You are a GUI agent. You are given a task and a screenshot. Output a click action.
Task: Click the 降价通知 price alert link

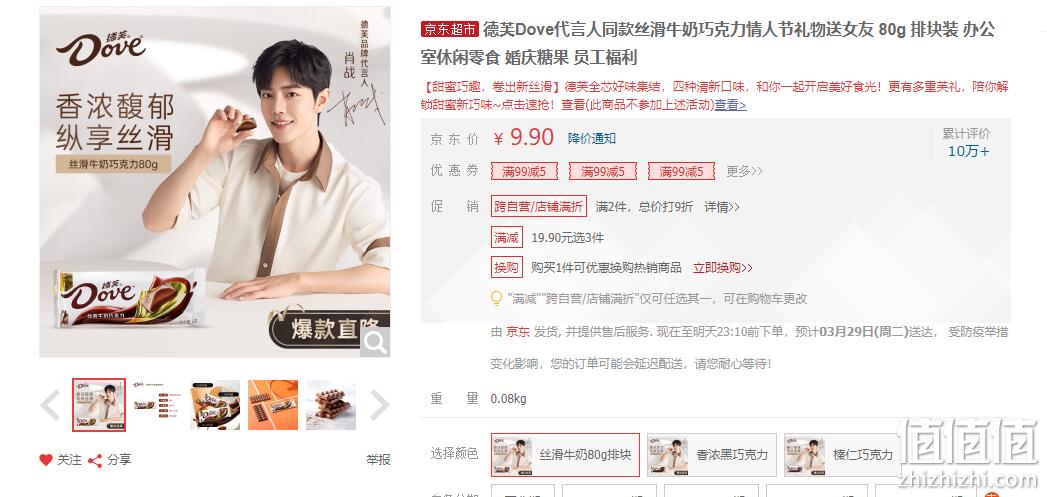(592, 139)
